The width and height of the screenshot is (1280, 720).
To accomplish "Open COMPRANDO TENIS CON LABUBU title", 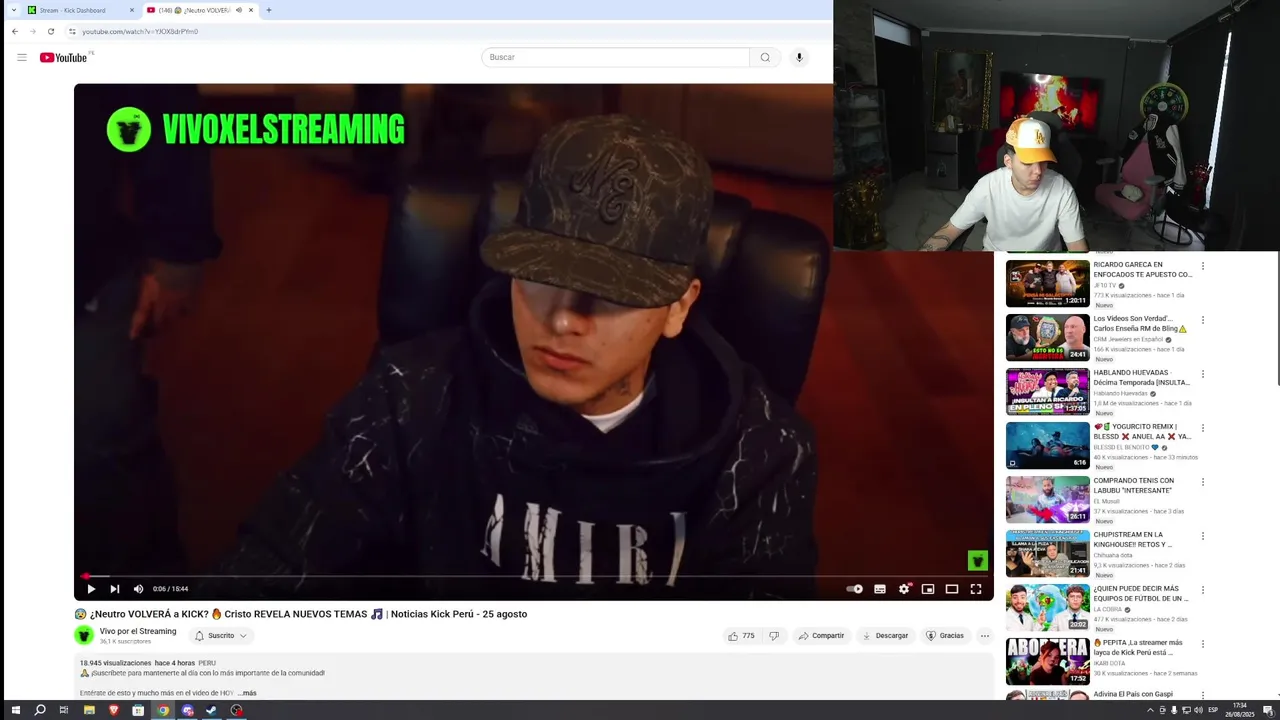I will (1134, 485).
